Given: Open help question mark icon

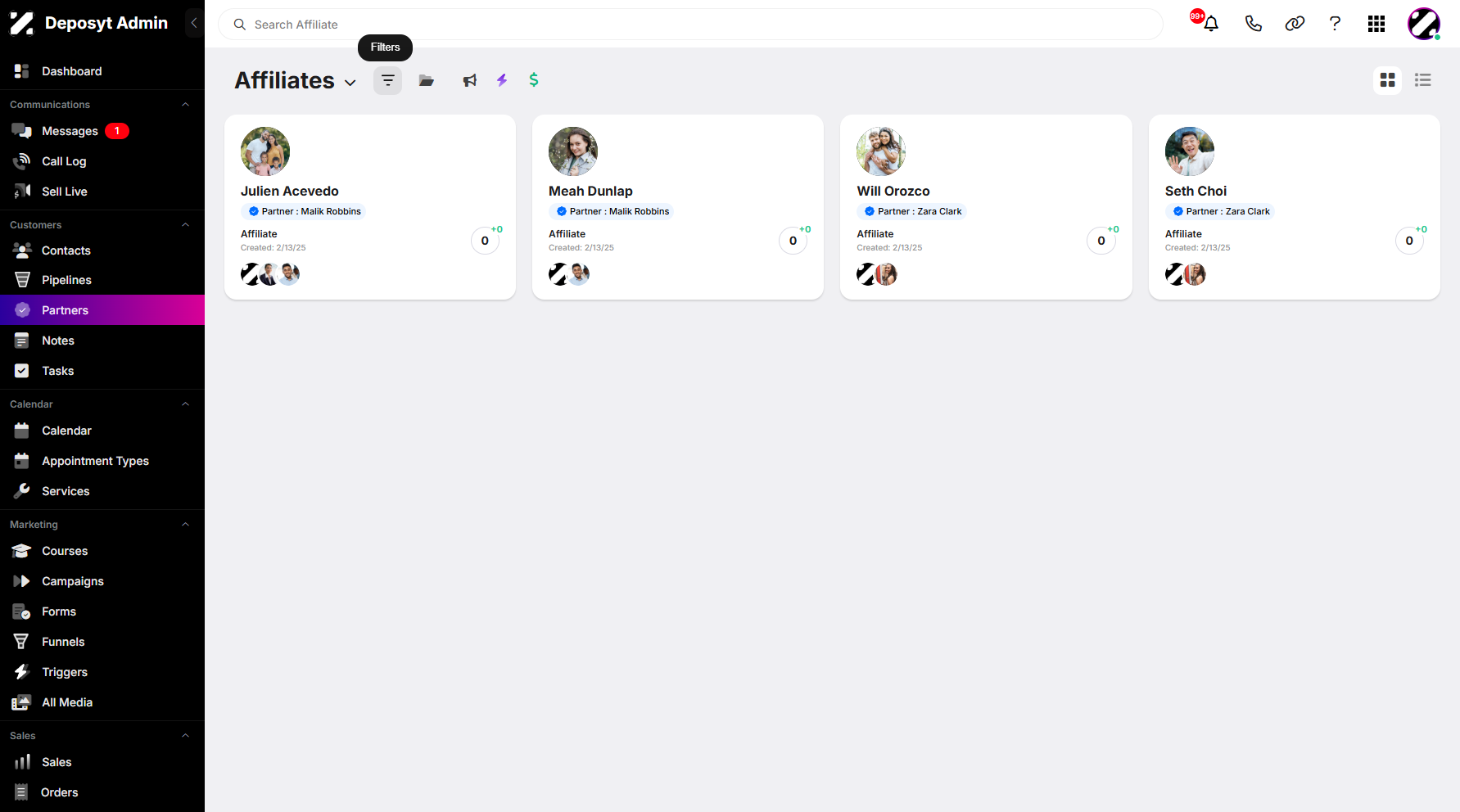Looking at the screenshot, I should [1335, 24].
